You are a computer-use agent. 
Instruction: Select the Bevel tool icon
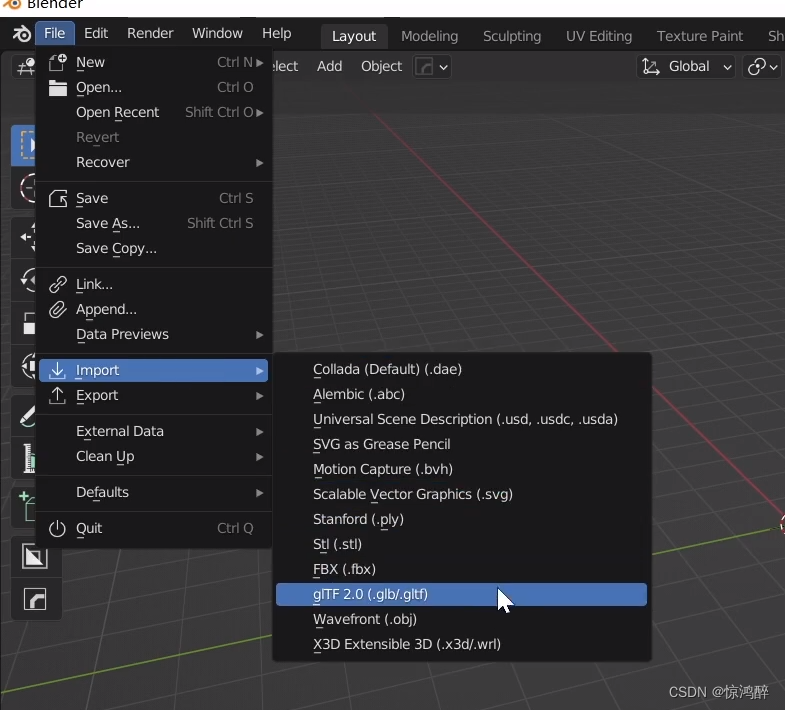coord(35,599)
